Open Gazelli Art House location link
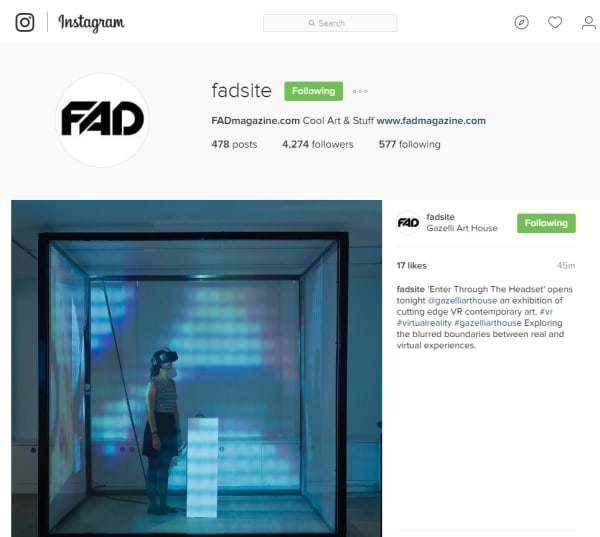Image resolution: width=600 pixels, height=537 pixels. pos(462,228)
